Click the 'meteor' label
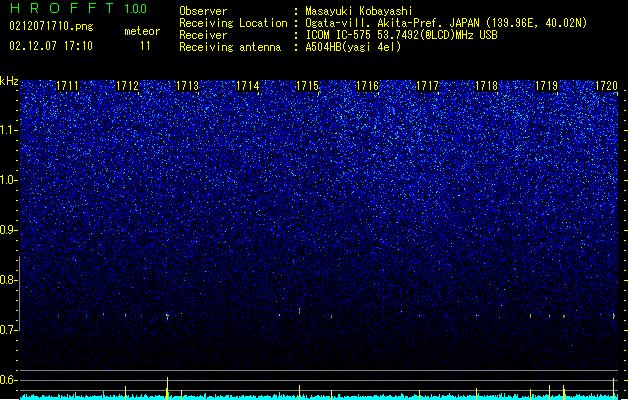Viewport: 629px width, 400px height. (142, 31)
